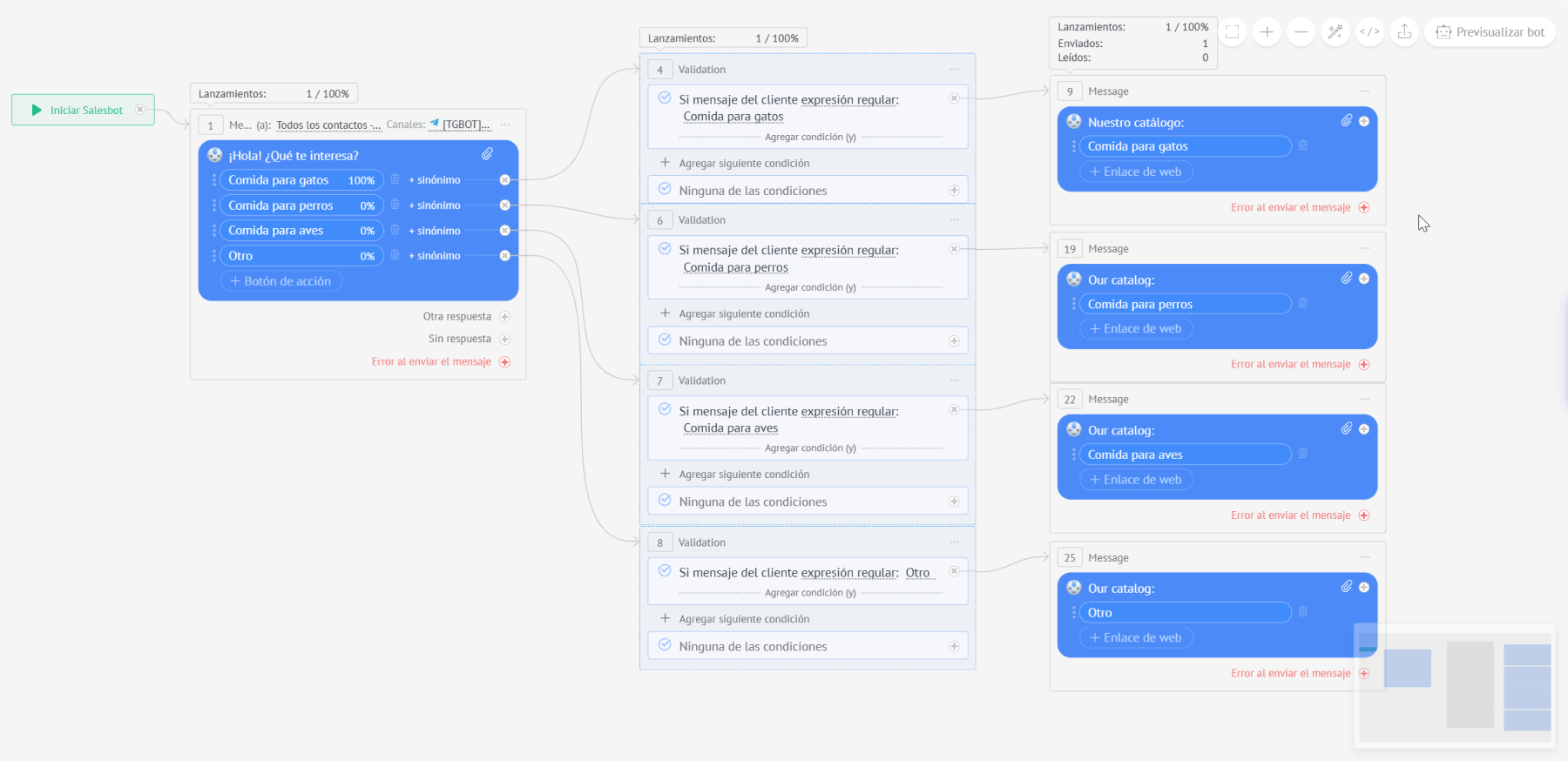
Task: Open expresión regular selector in Validation 7
Action: point(849,412)
